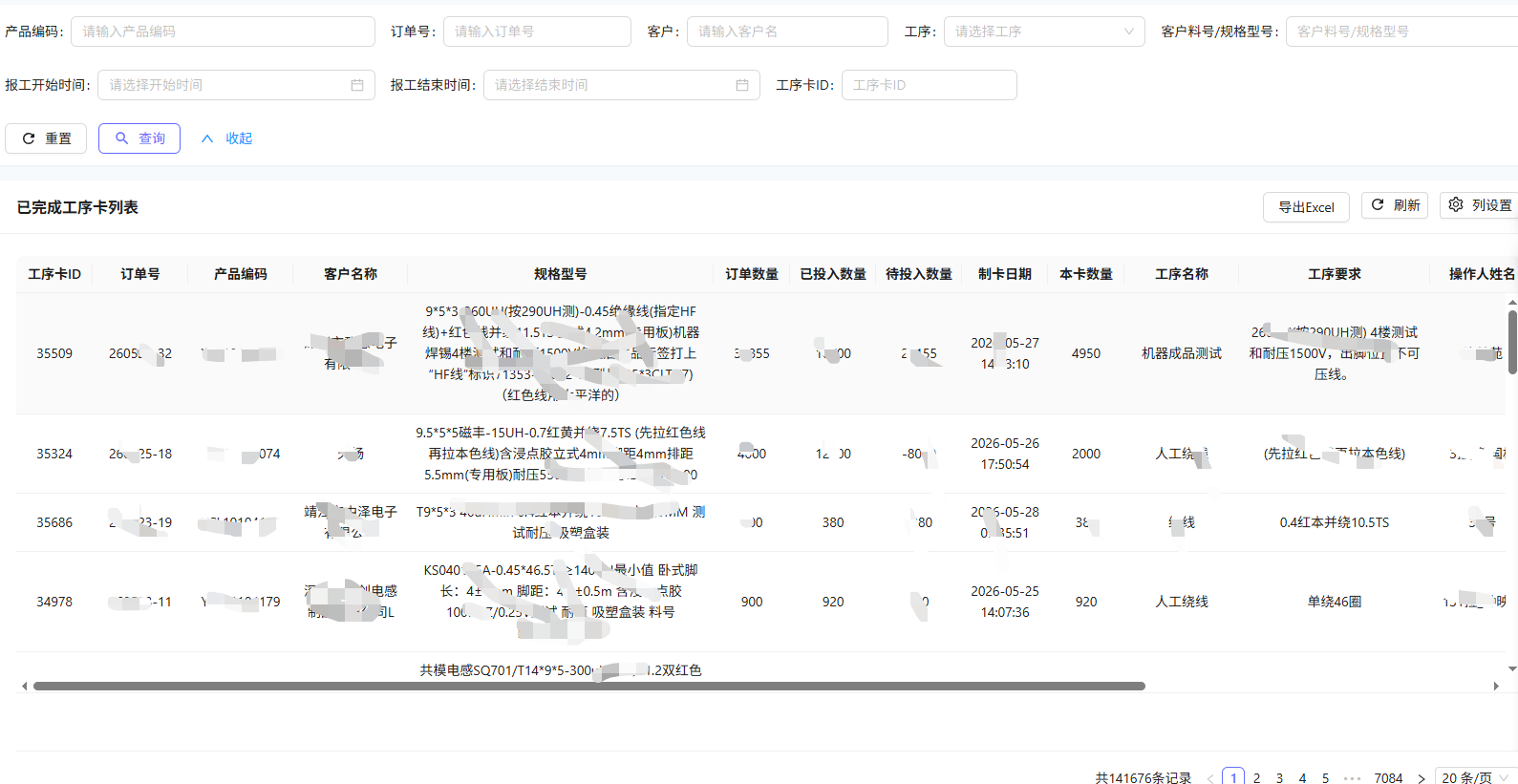Click 工序卡ID cell 34978

tap(54, 602)
